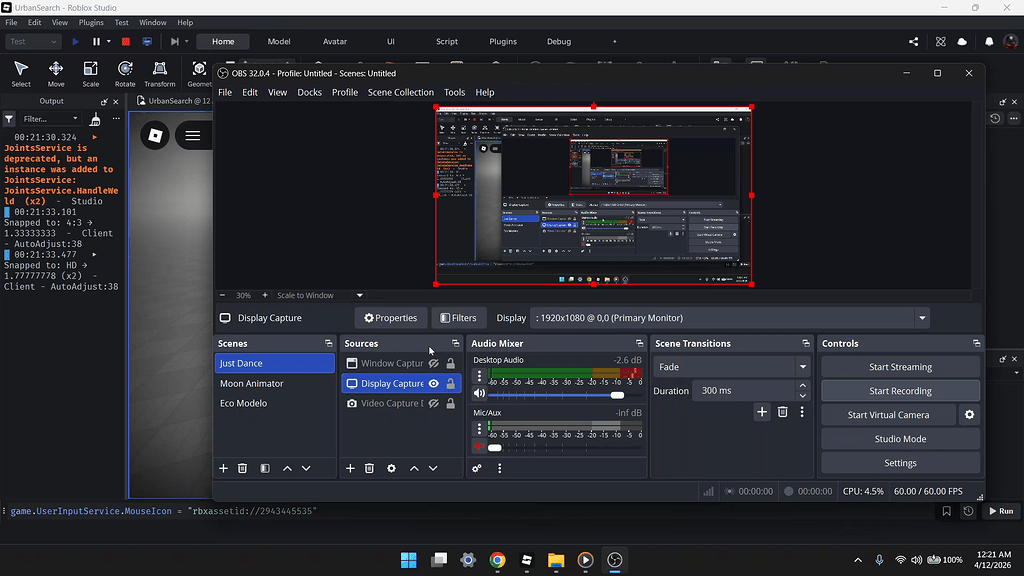1024x576 pixels.
Task: Hide the Display Capture source
Action: (434, 383)
